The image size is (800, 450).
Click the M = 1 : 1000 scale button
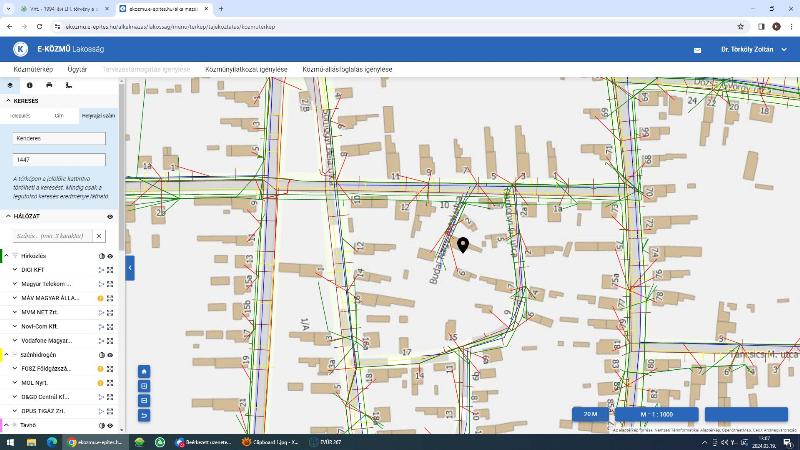pos(657,414)
